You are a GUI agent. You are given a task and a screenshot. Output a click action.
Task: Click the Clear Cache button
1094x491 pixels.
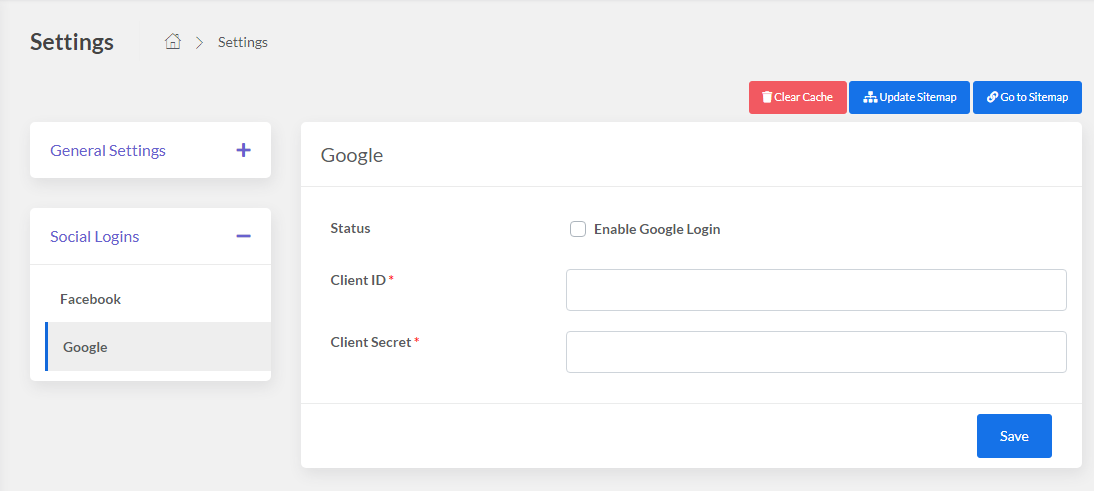(x=797, y=97)
